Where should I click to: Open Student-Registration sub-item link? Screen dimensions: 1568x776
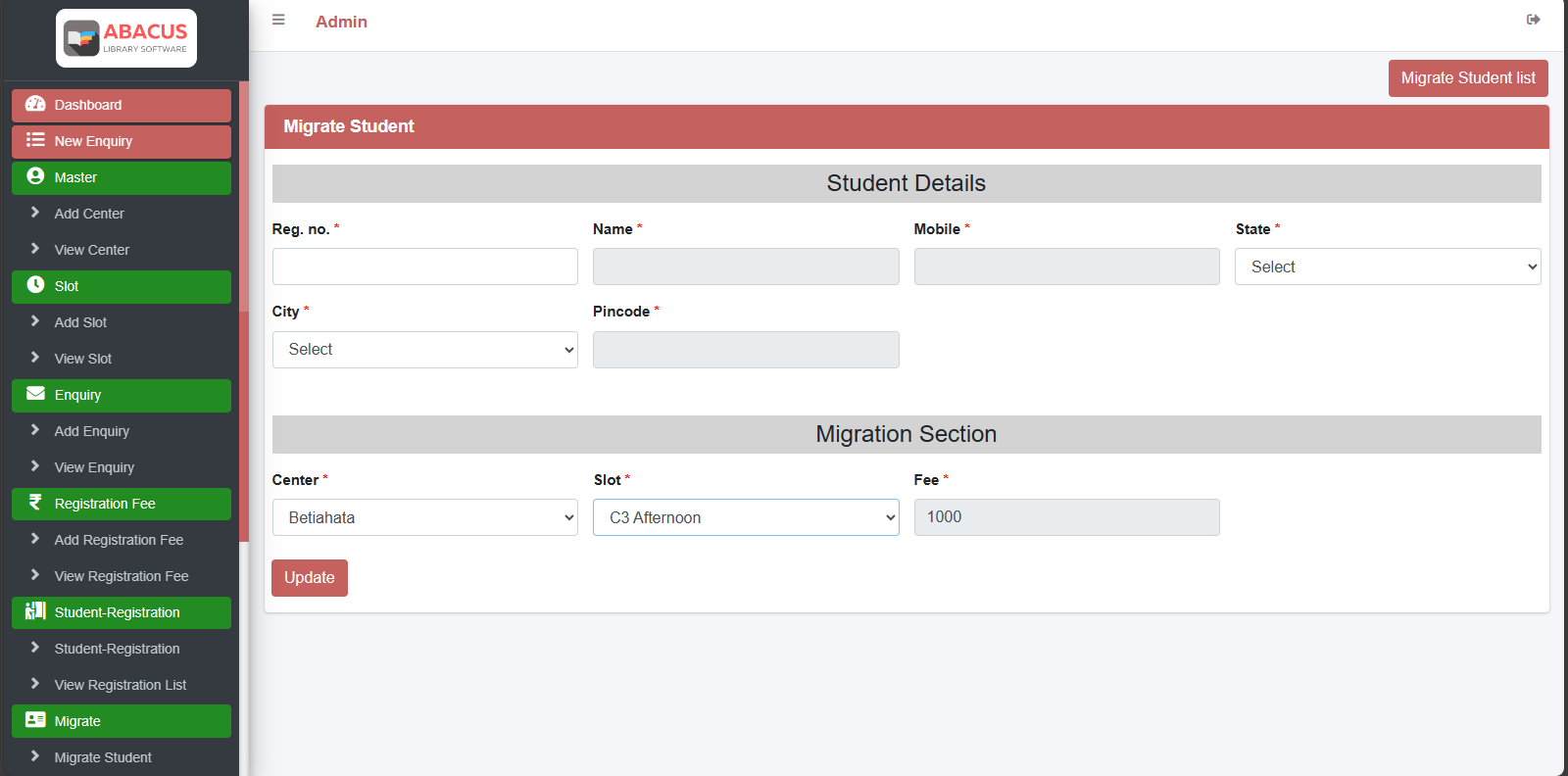pos(117,649)
